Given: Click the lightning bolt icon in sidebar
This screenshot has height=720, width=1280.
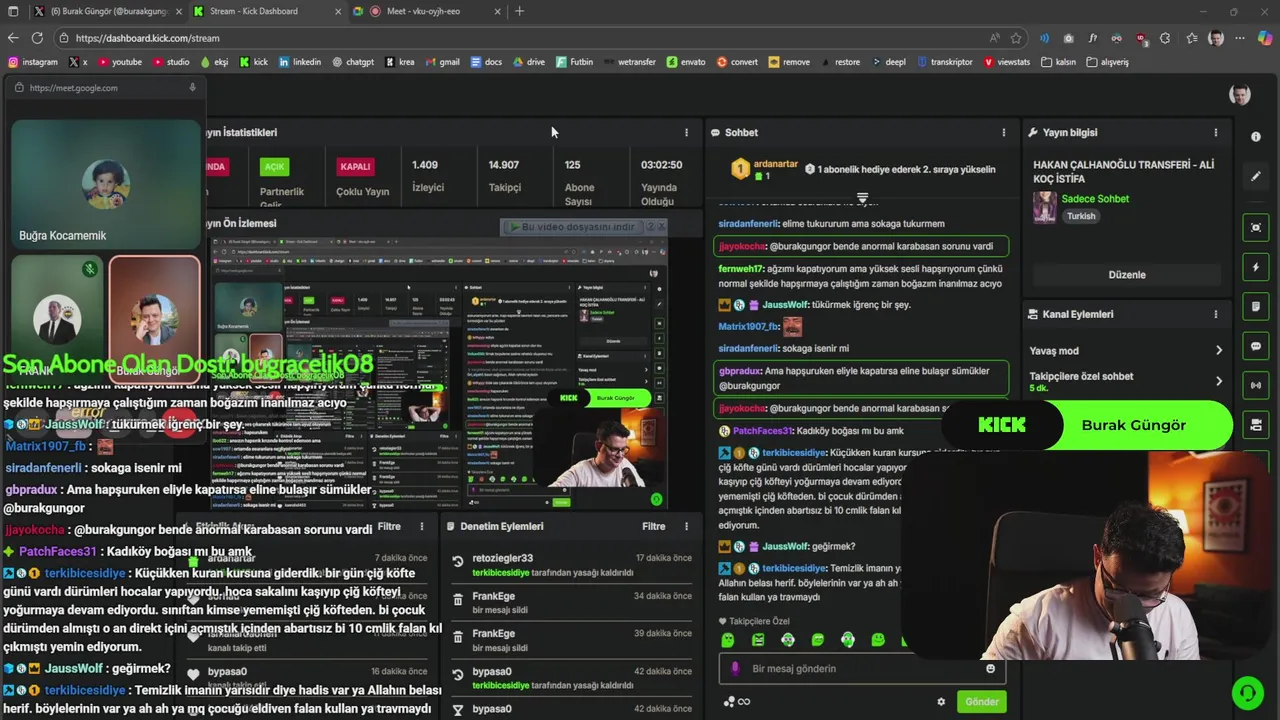Looking at the screenshot, I should 1256,267.
